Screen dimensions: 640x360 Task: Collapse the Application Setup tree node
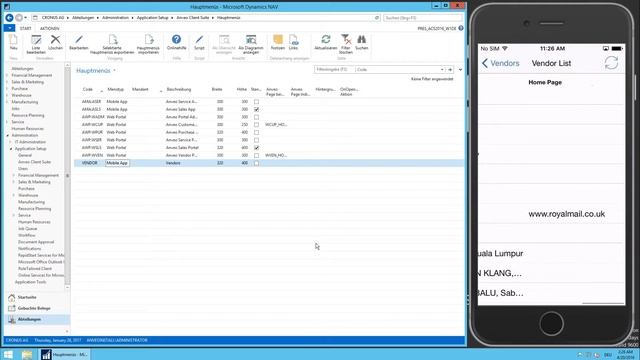pos(11,149)
